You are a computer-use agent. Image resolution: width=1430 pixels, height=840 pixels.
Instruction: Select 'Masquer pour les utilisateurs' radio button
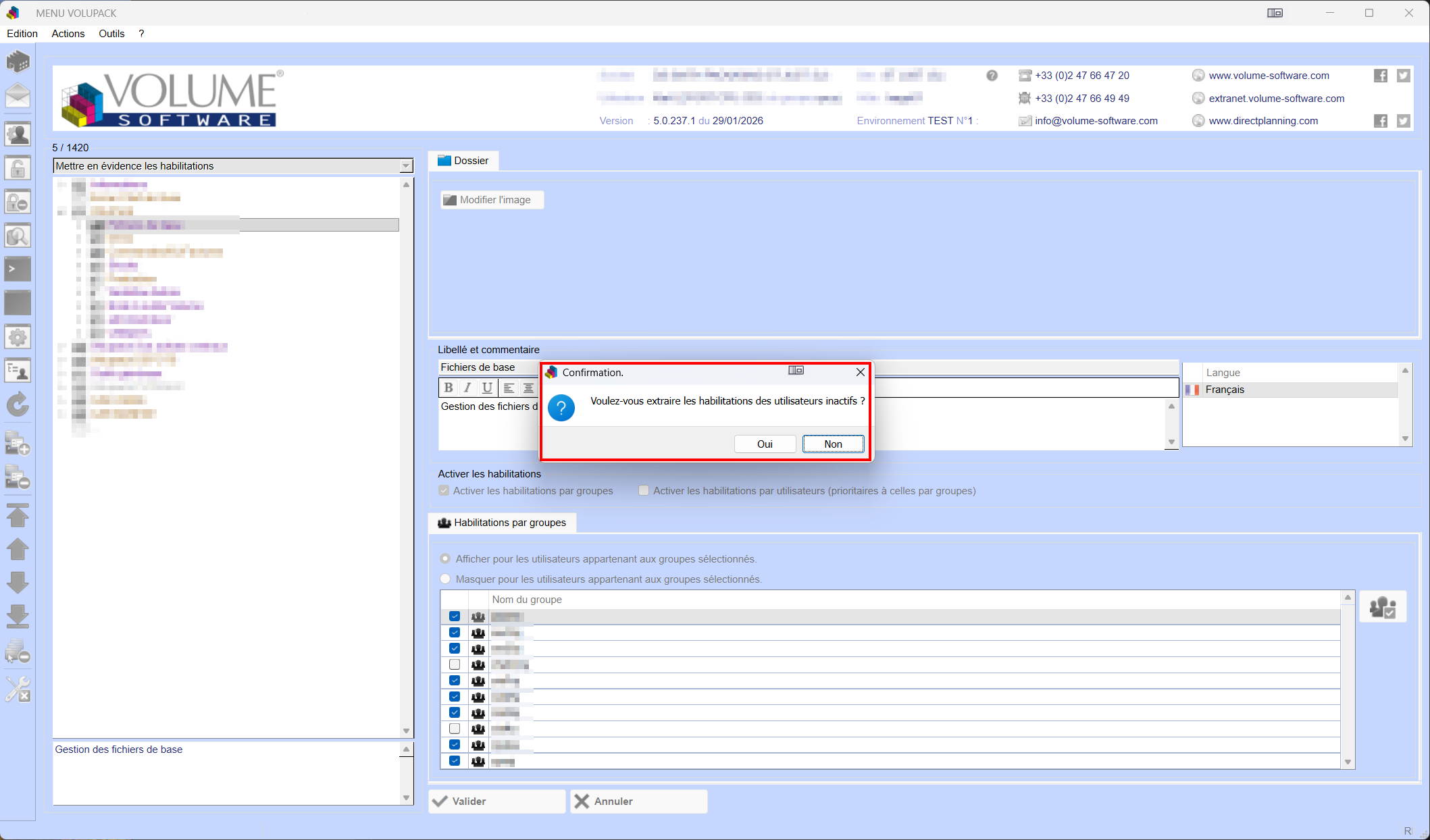(445, 579)
